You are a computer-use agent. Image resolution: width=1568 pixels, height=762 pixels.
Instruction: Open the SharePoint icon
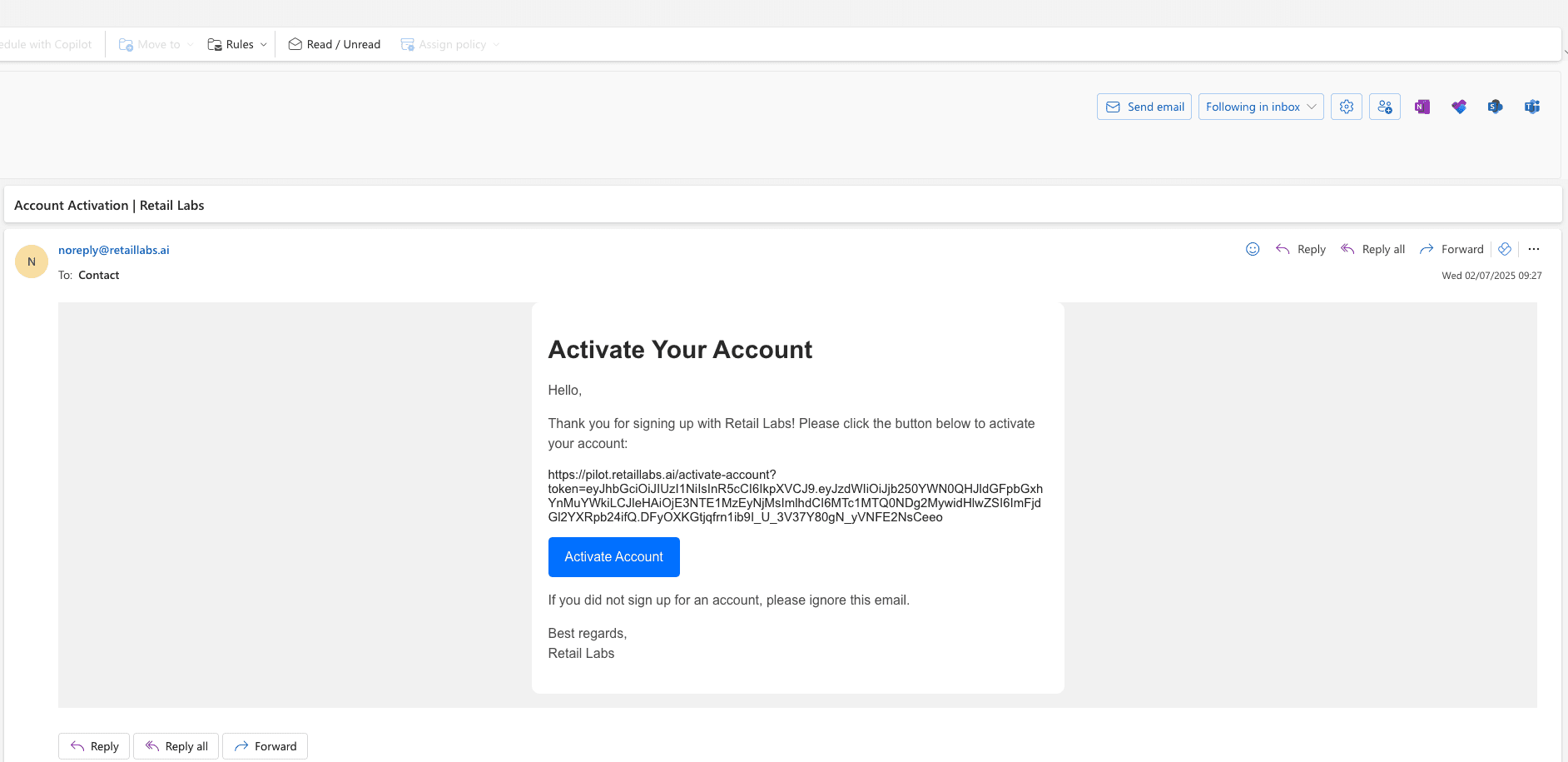[x=1496, y=107]
